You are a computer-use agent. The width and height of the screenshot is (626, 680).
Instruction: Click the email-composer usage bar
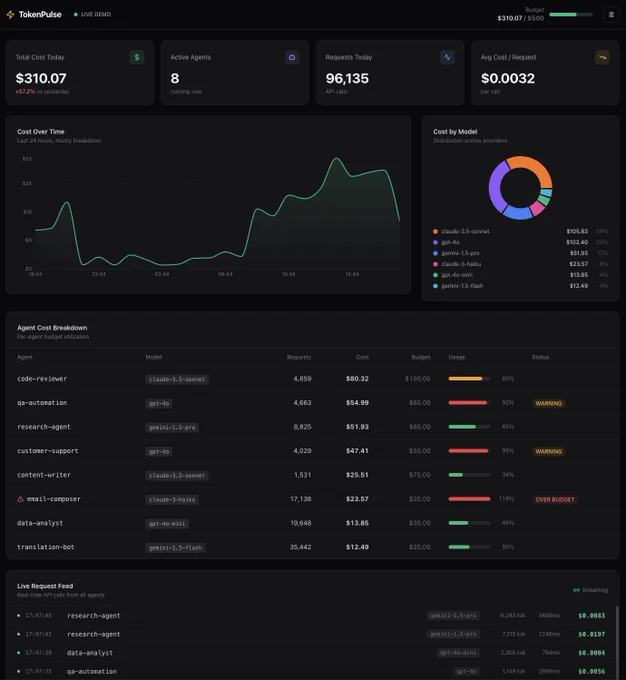[469, 499]
